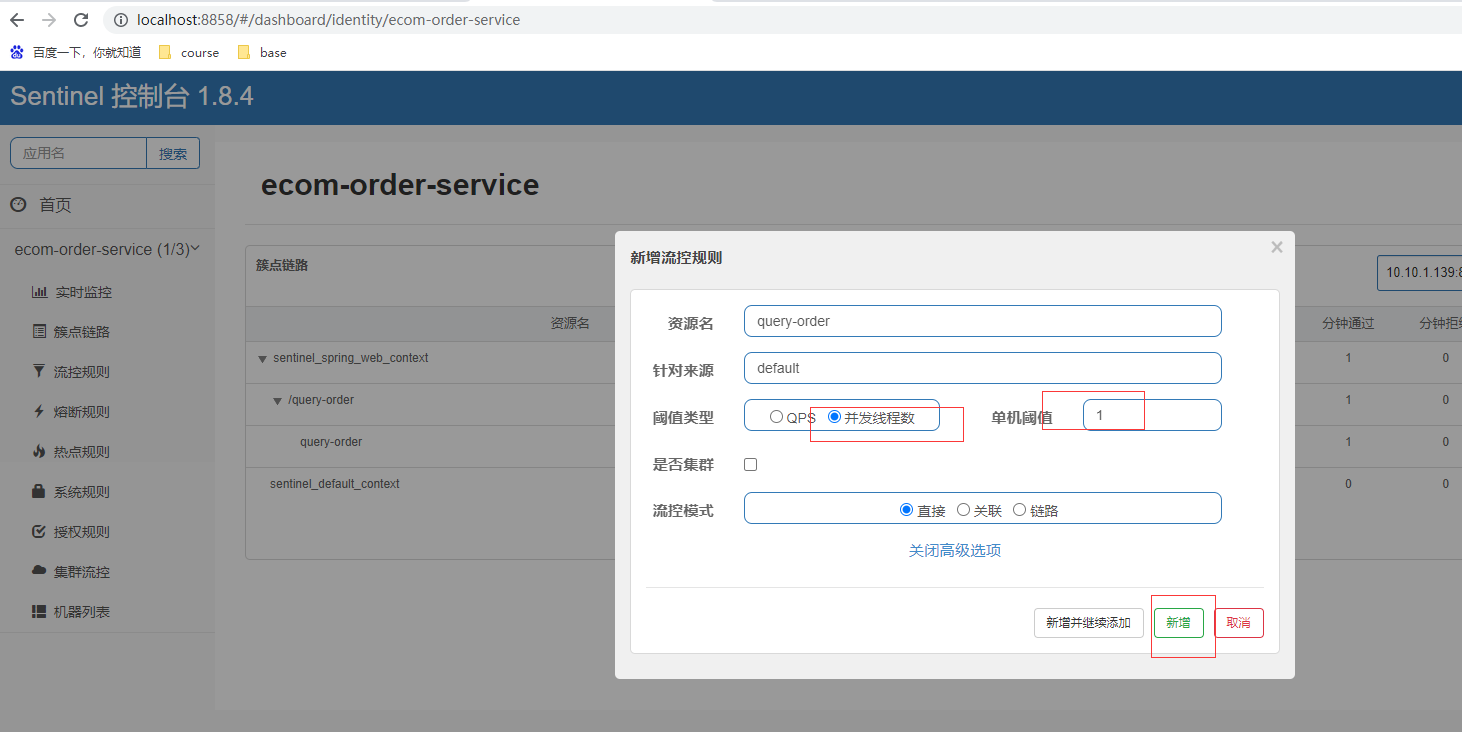Viewport: 1462px width, 732px height.
Task: Select the 并发线程数 threshold type
Action: [x=834, y=417]
